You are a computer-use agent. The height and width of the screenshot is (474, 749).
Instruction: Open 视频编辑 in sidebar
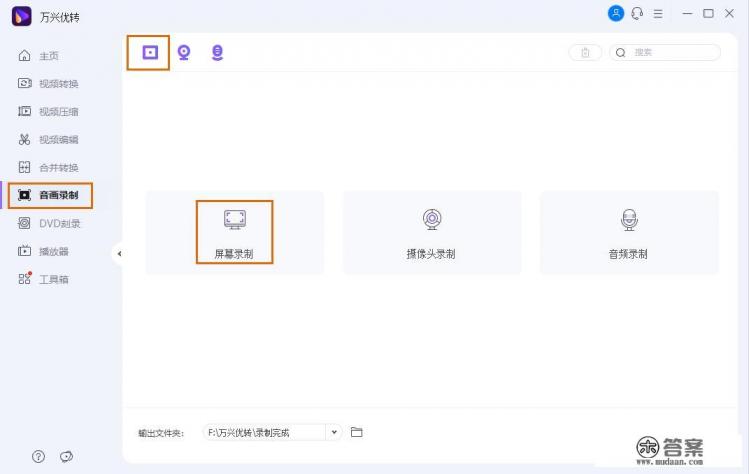pos(48,140)
